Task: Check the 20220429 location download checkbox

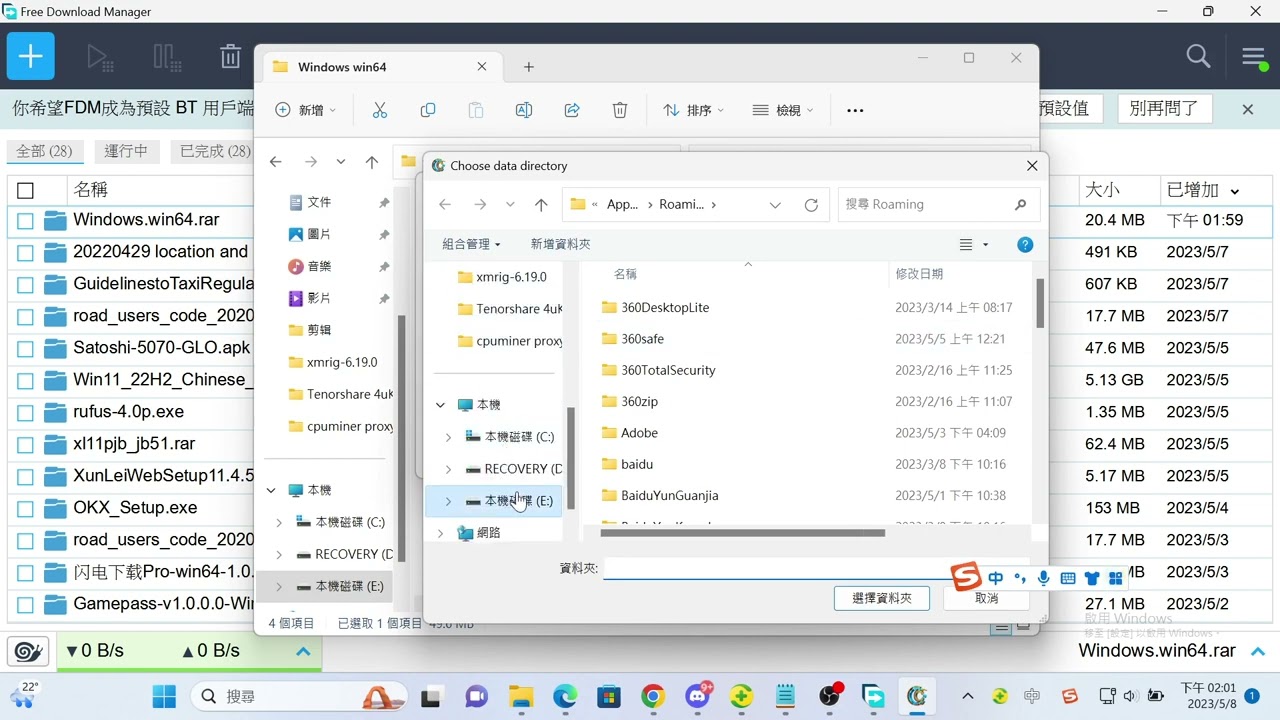Action: [25, 253]
